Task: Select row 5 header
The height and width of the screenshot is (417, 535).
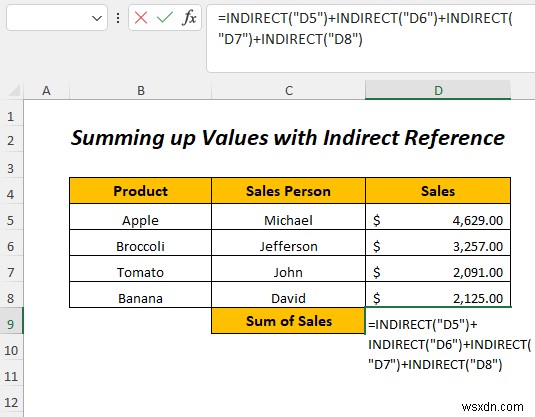Action: (11, 220)
